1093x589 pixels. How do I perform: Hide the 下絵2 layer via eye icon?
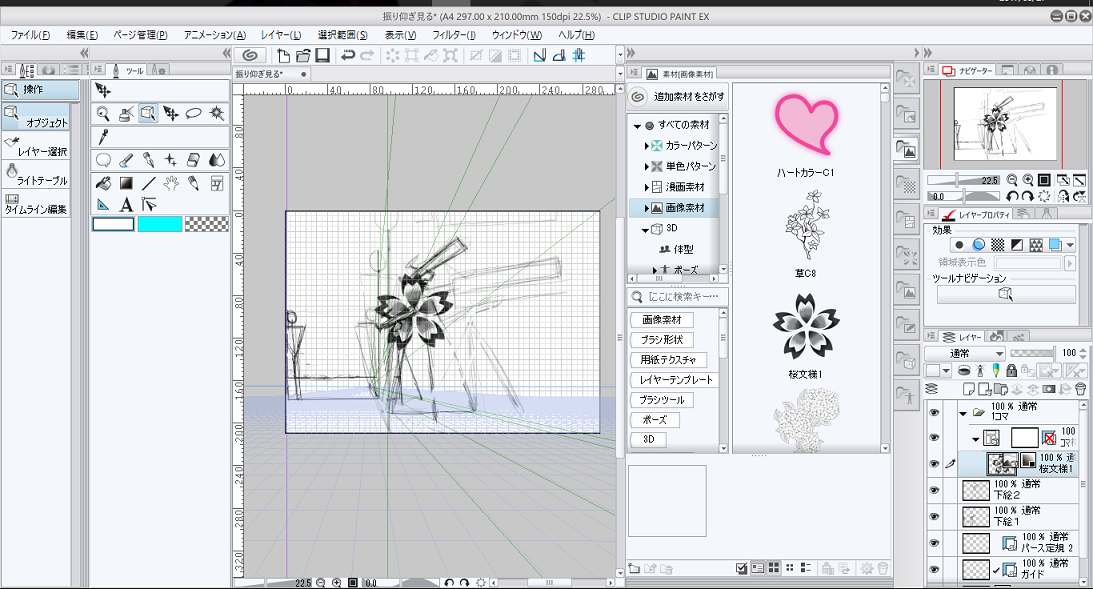(935, 490)
